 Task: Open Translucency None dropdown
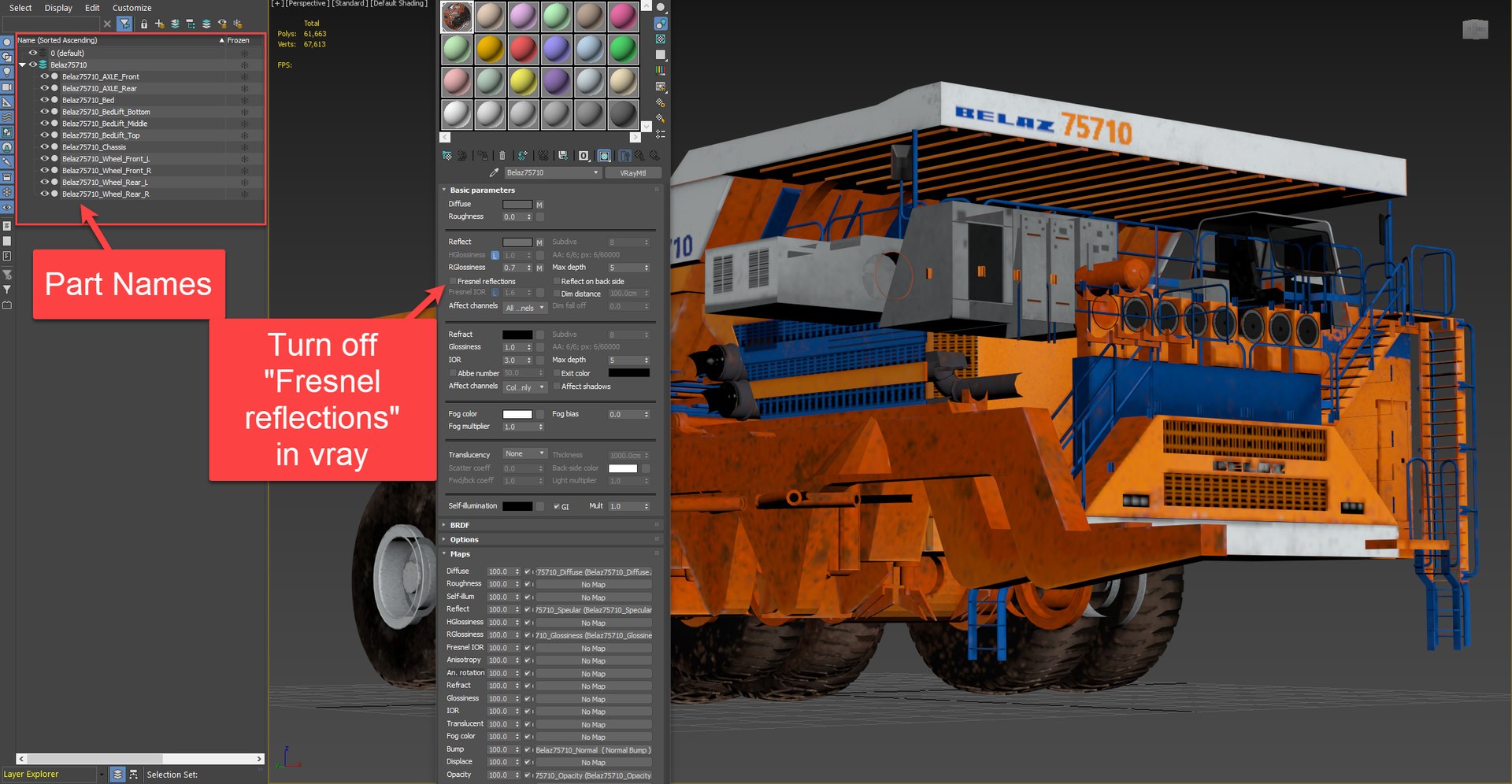[x=525, y=453]
